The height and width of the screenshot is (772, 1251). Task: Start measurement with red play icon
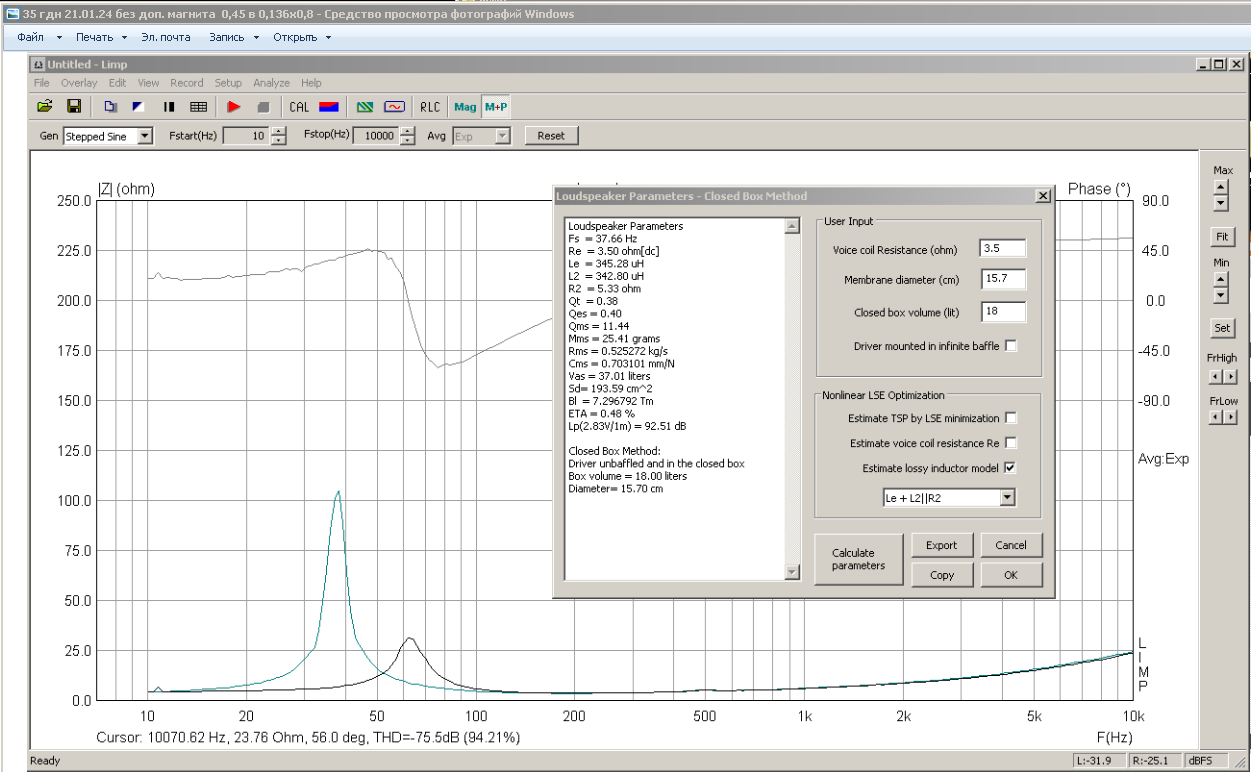[234, 107]
